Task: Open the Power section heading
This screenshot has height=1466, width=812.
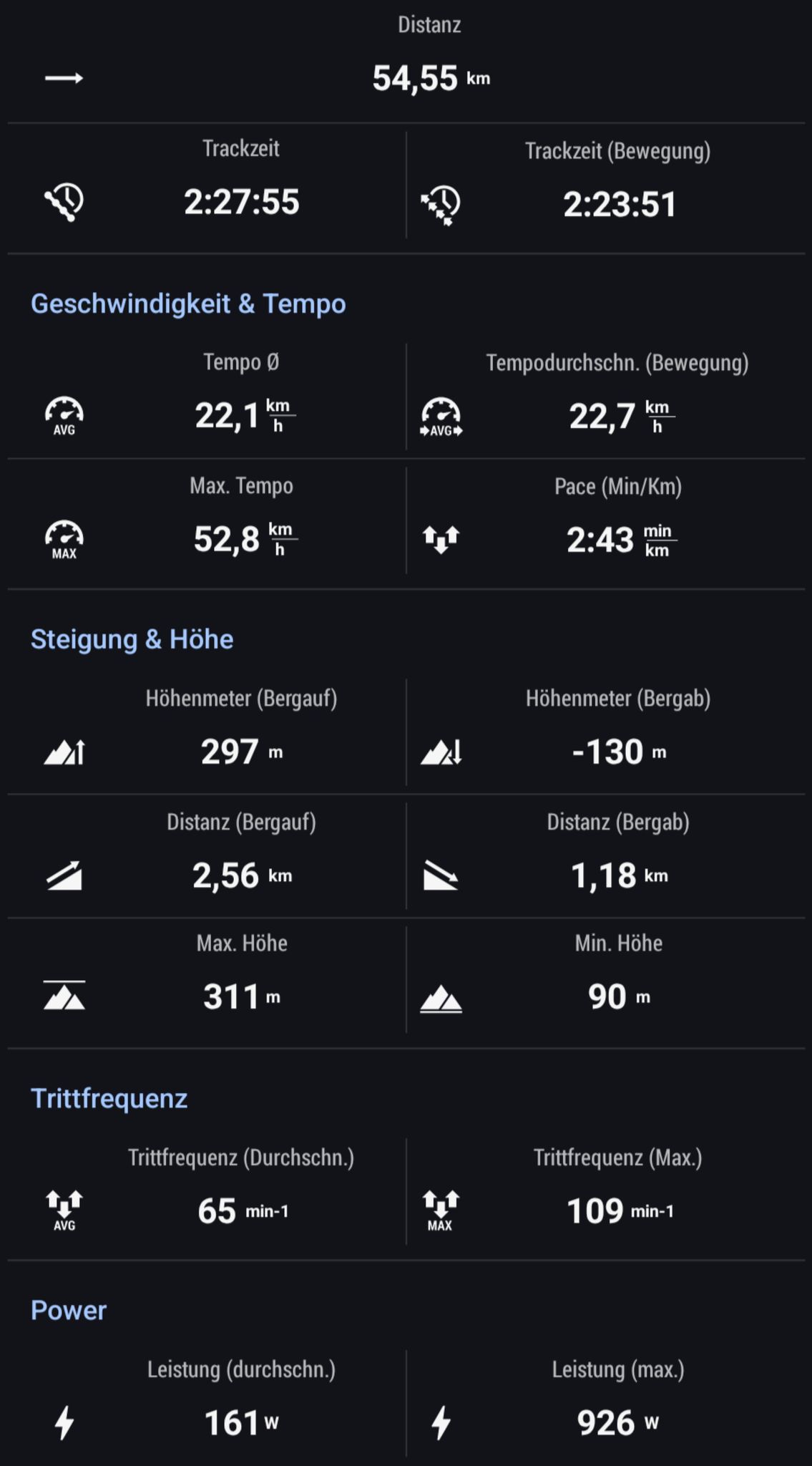Action: click(x=68, y=1310)
